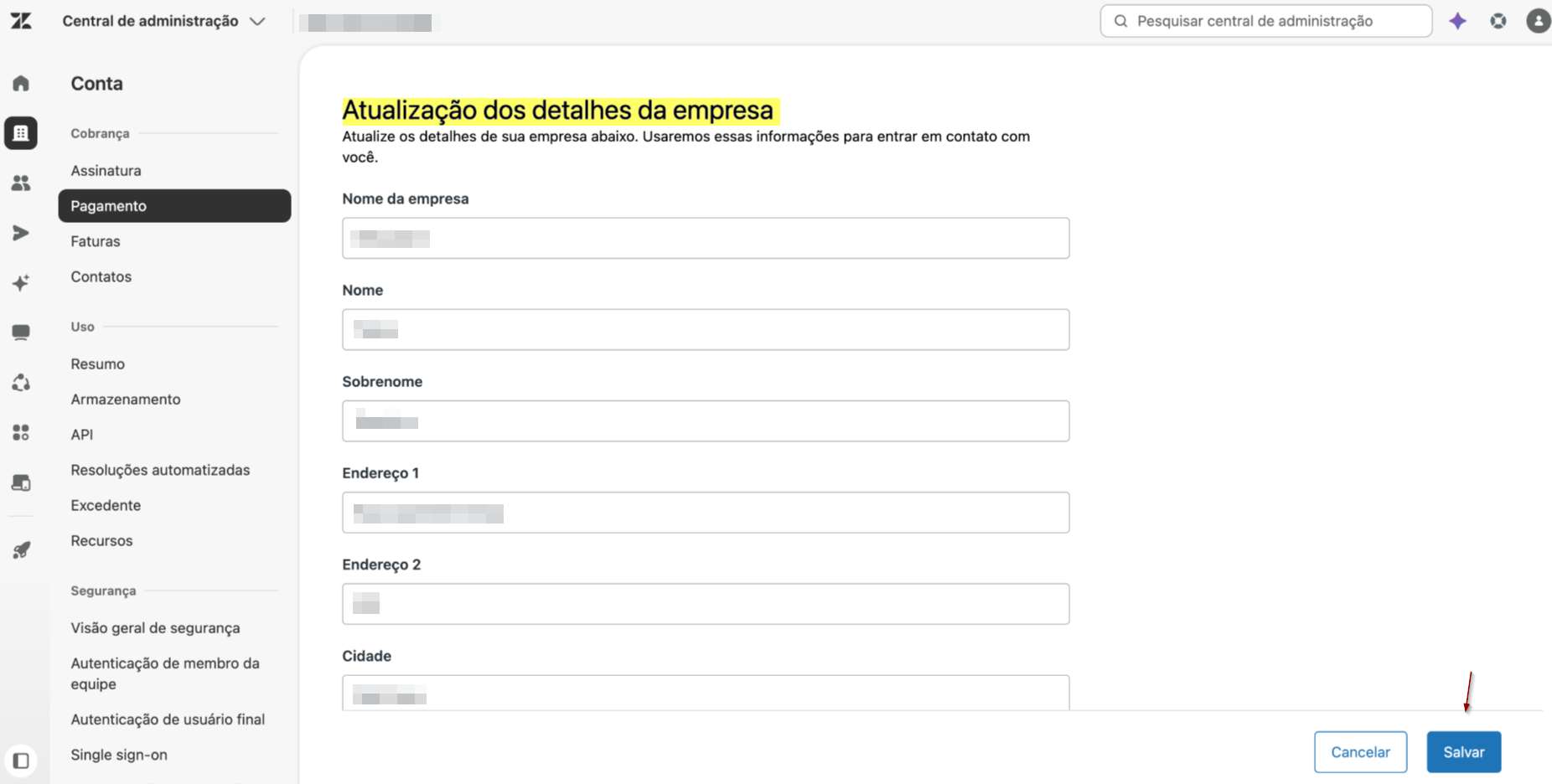1552x784 pixels.
Task: Open the help lifebuoy icon
Action: coord(1498,21)
